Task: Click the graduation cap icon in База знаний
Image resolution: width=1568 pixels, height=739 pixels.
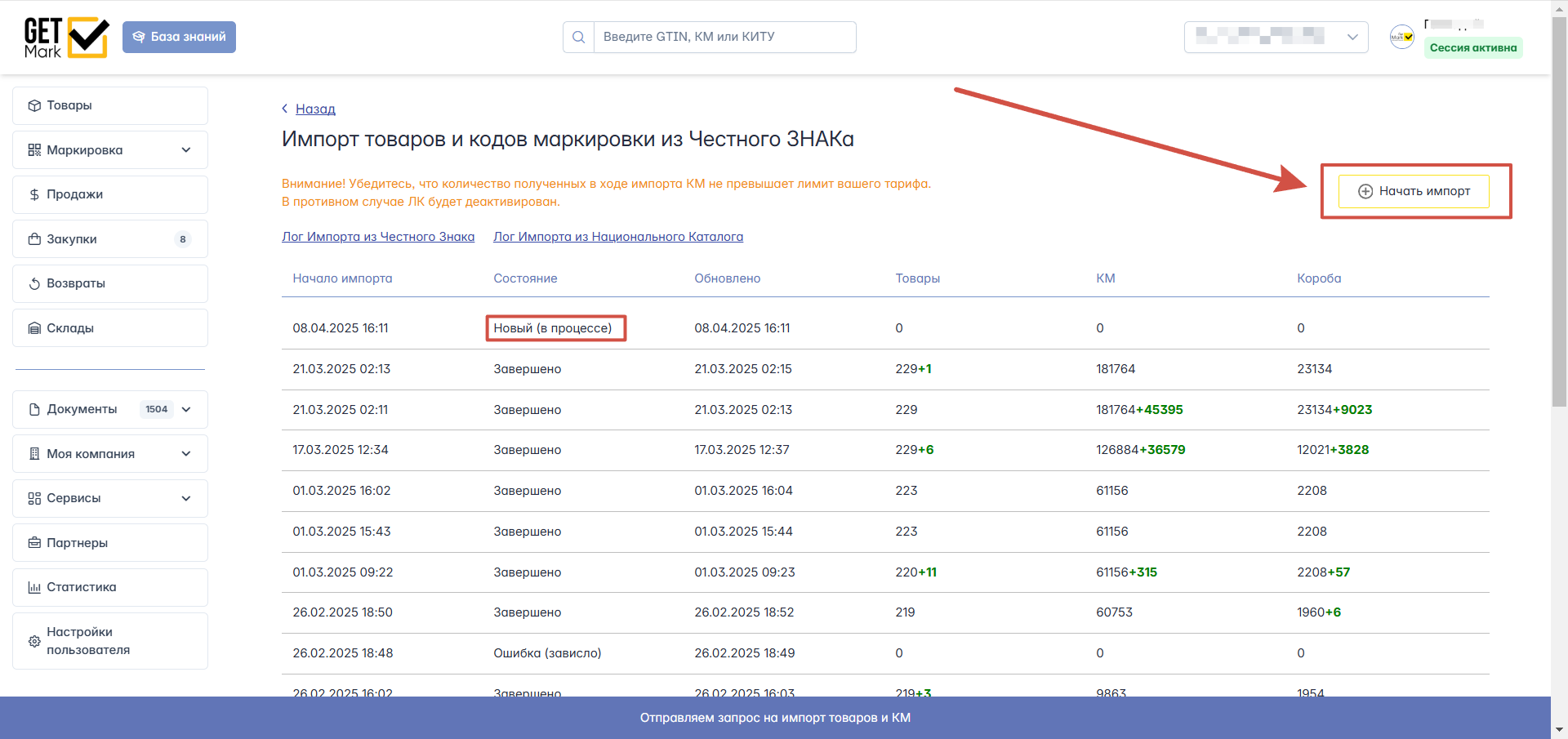Action: click(139, 37)
